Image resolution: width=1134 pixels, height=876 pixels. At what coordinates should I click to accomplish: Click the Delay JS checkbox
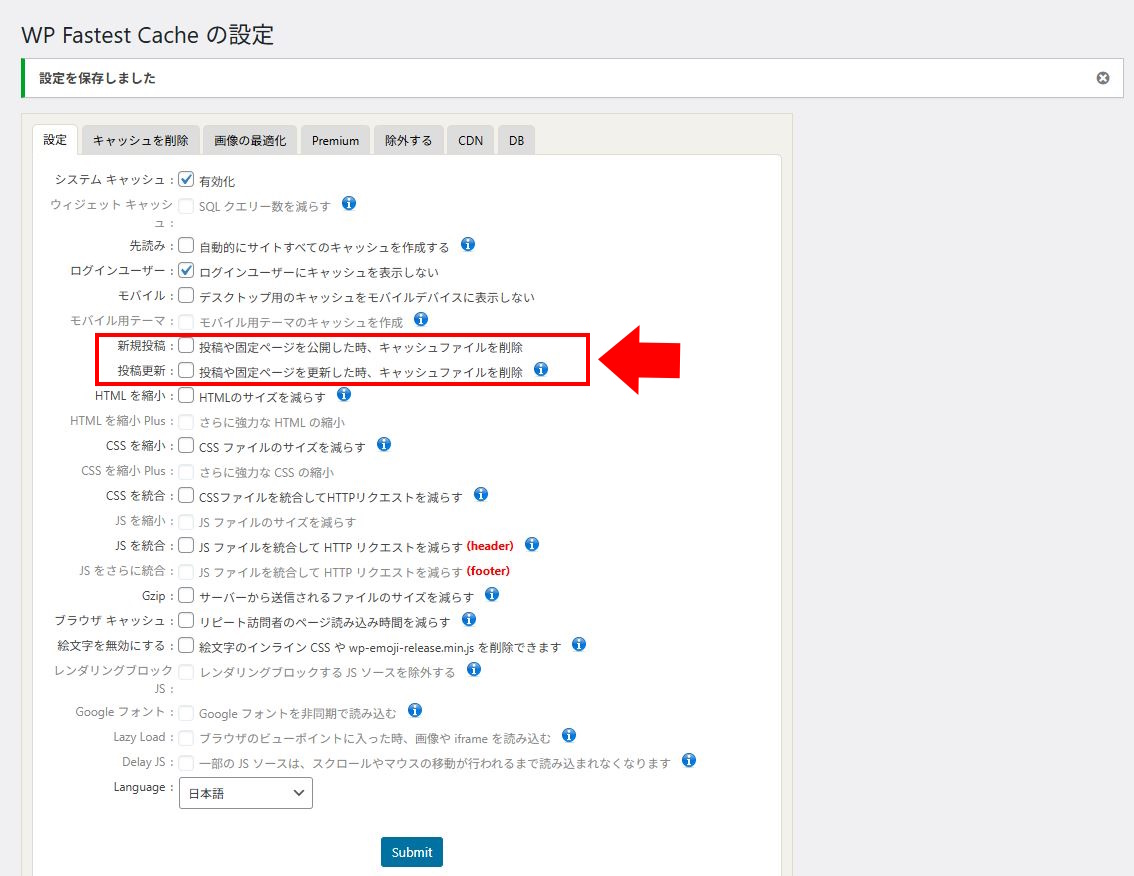[186, 763]
